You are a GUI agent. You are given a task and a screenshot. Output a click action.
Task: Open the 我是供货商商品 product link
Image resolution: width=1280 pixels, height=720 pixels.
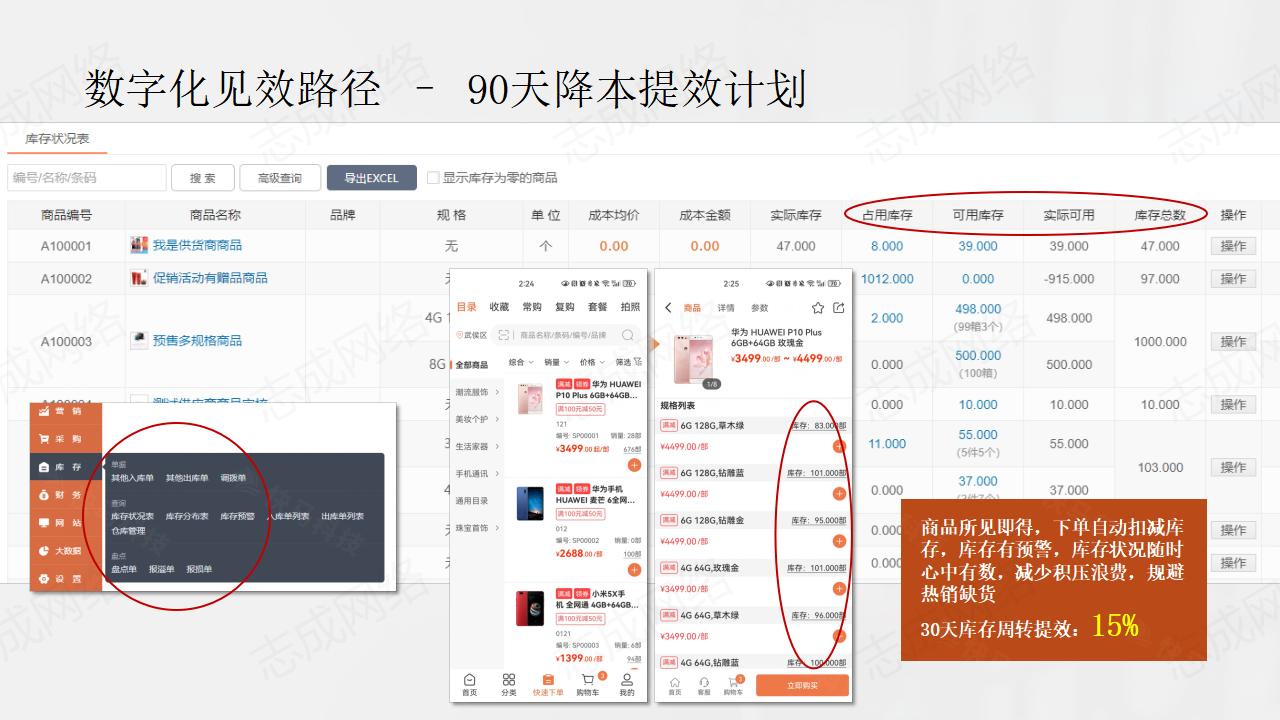point(197,245)
